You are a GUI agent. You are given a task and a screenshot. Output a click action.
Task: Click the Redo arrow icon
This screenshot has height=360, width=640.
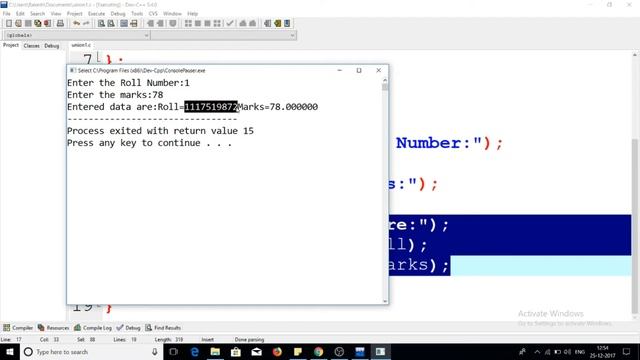(86, 24)
